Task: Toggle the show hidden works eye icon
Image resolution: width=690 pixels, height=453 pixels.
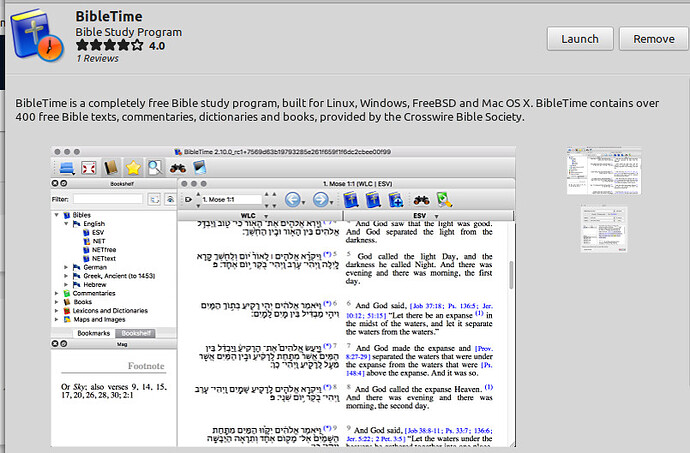Action: pyautogui.click(x=170, y=199)
